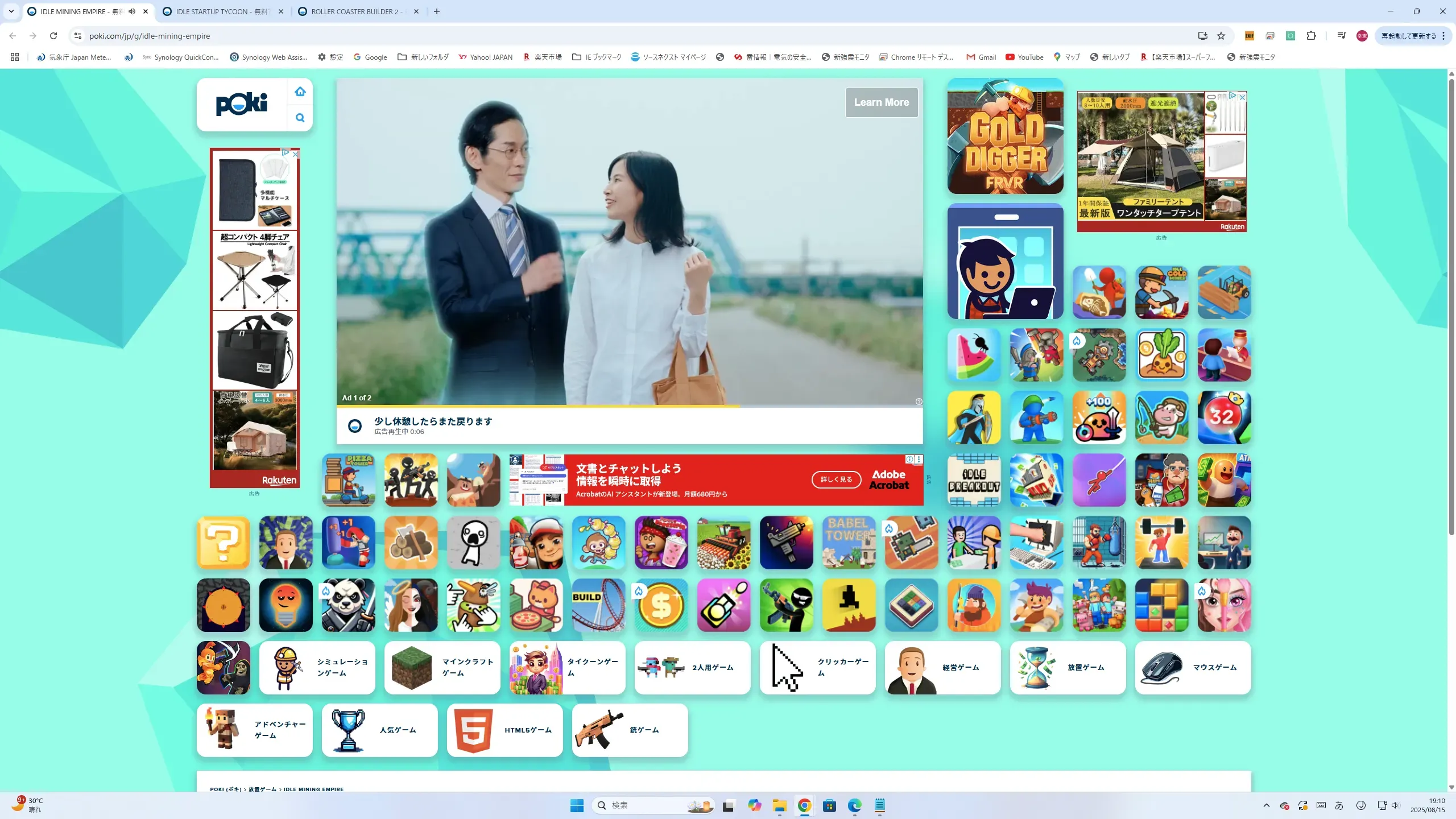Toggle the Japanese IME indicator in system tray
Screen dimensions: 1456x819
point(1339,805)
